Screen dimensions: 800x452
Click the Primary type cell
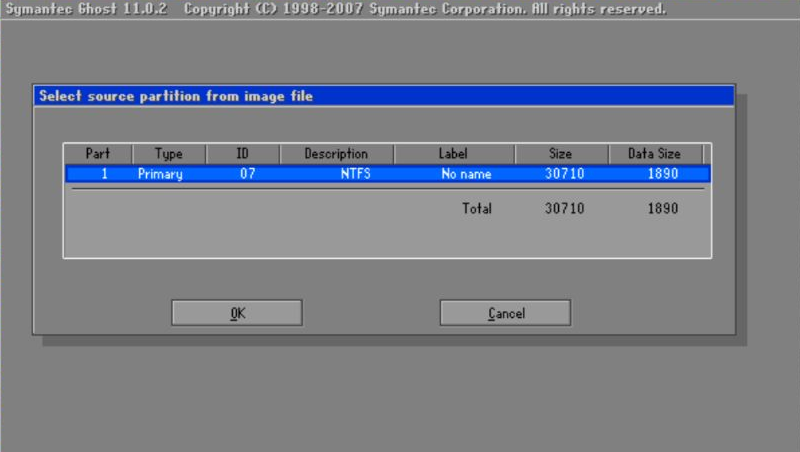pyautogui.click(x=160, y=174)
